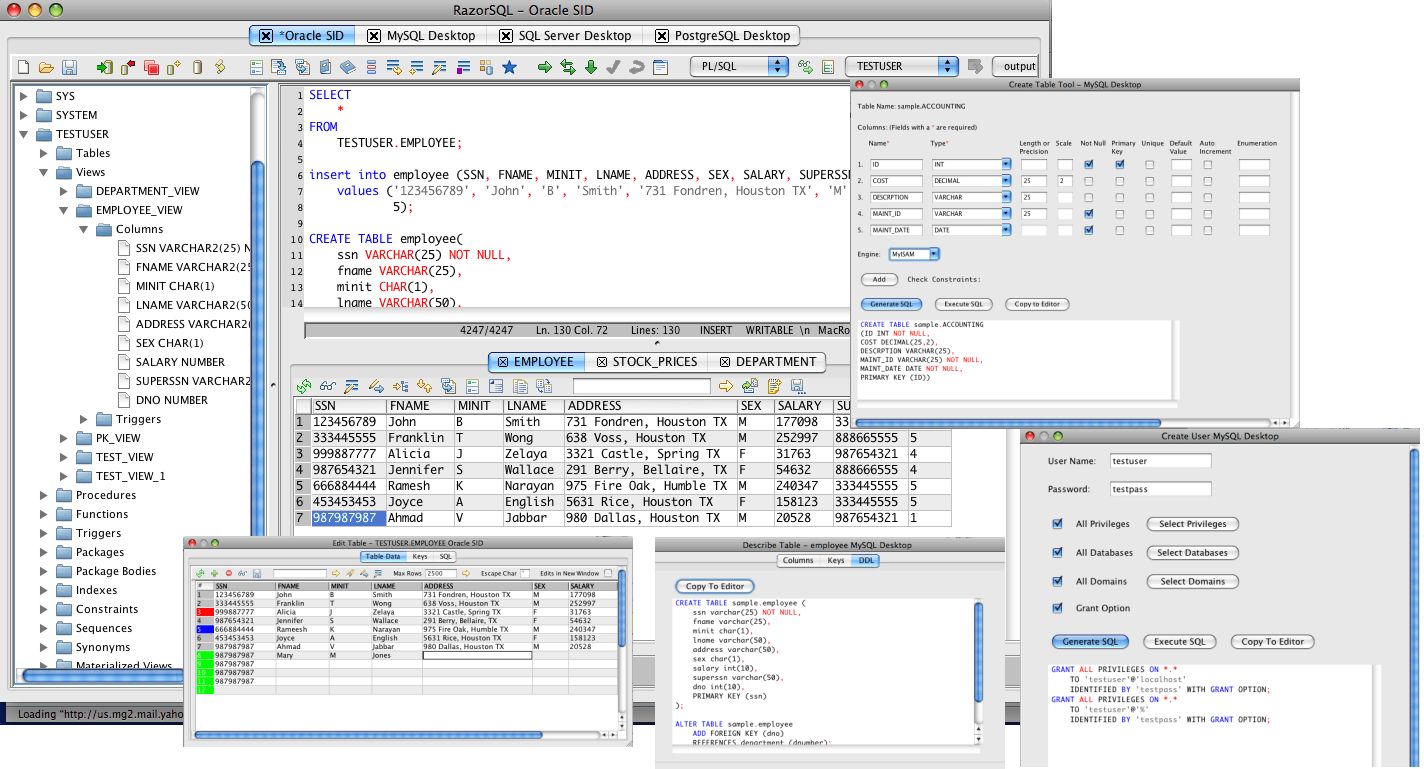Save the current SQL script
Viewport: 1424px width, 769px height.
70,66
